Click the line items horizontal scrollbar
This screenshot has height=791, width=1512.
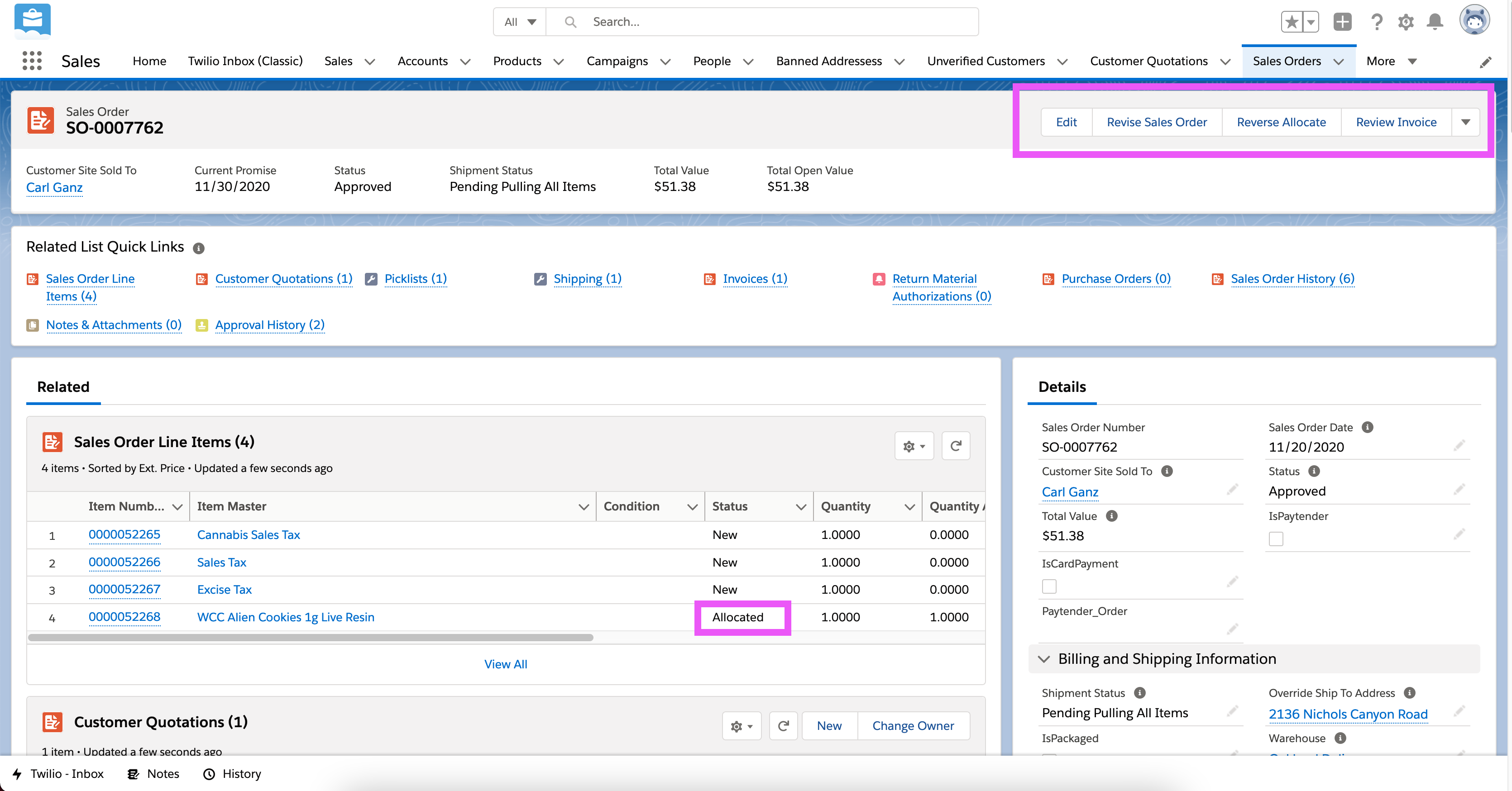311,637
